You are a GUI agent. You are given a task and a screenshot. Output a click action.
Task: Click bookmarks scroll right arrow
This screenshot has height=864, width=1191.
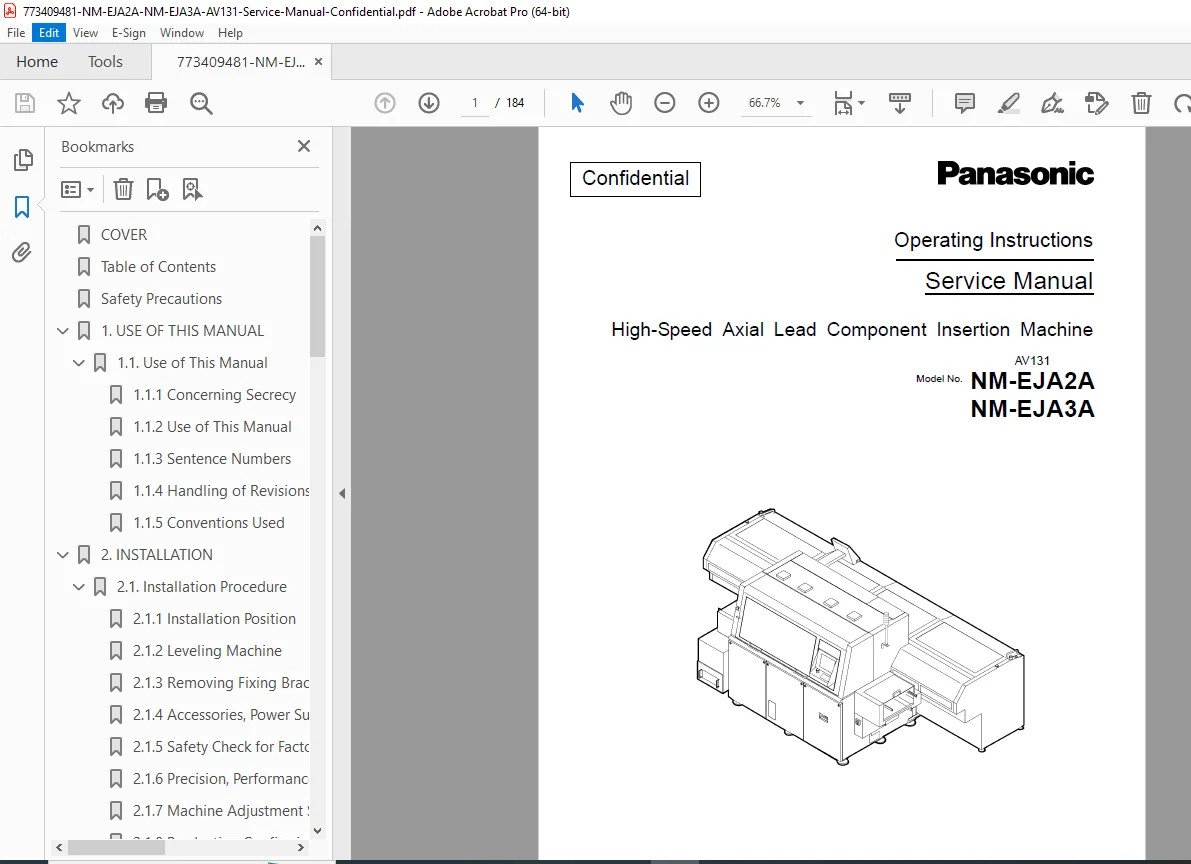click(301, 847)
